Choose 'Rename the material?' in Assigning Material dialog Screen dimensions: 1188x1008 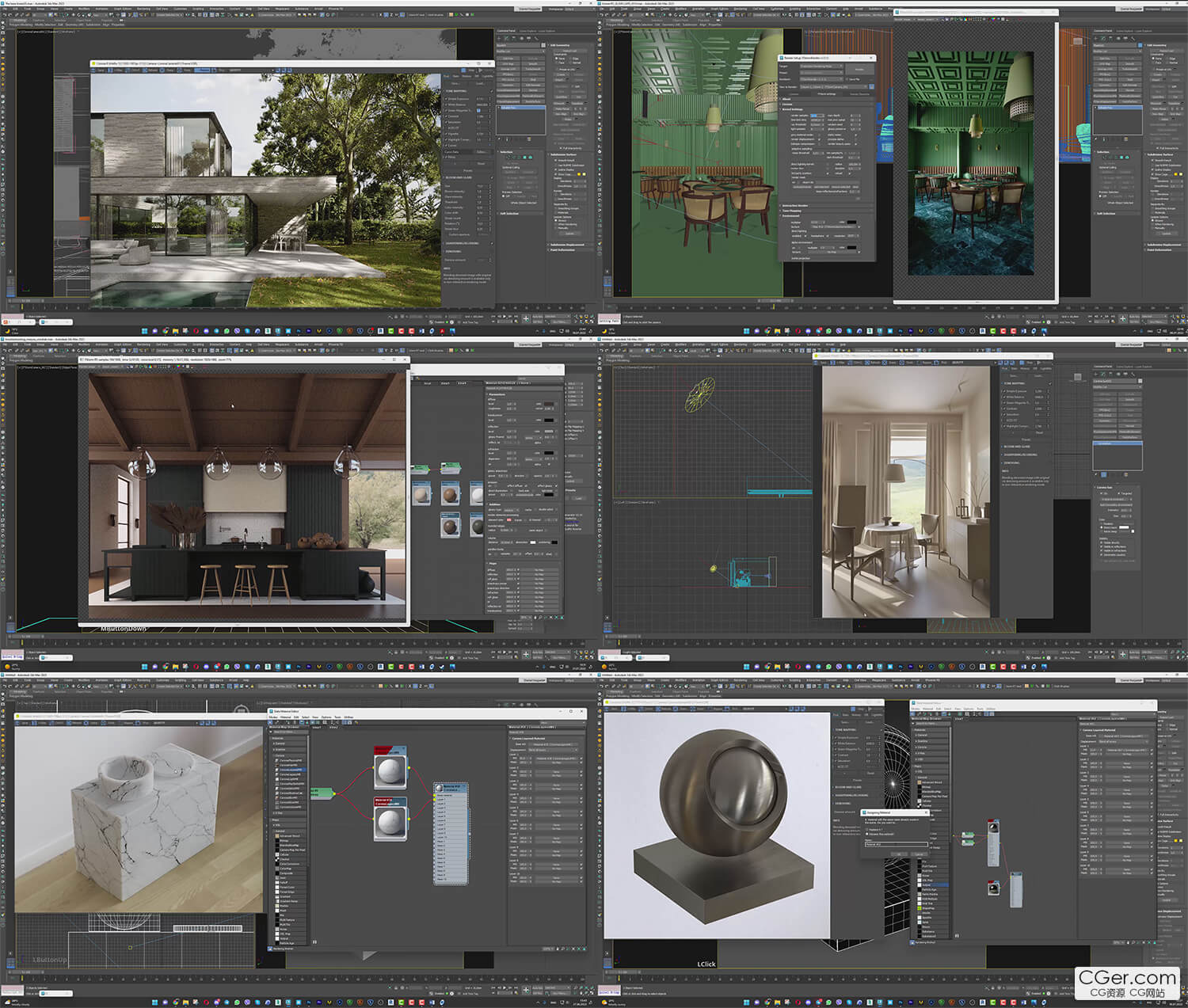point(866,834)
